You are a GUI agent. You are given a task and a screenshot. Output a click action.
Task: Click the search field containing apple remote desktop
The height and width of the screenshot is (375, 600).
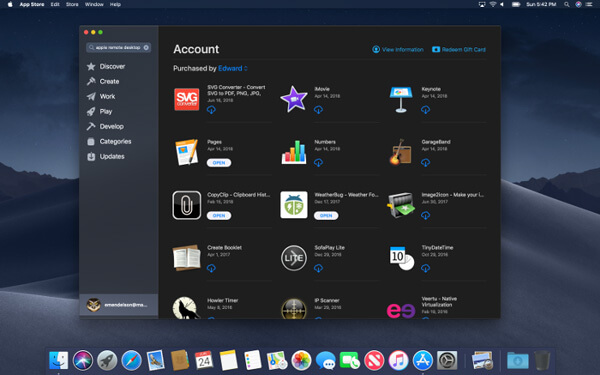click(118, 47)
